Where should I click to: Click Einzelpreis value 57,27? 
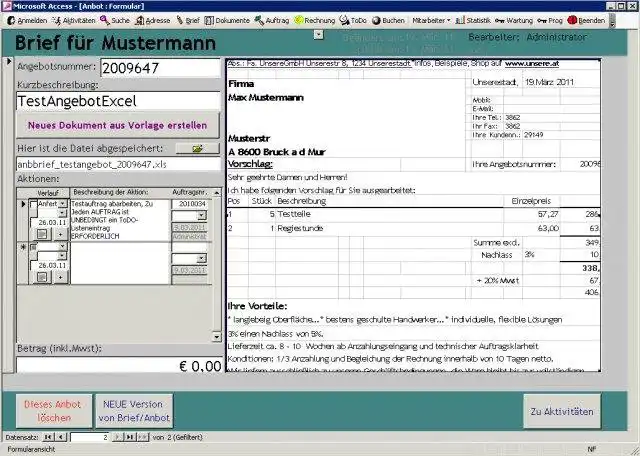pos(548,214)
